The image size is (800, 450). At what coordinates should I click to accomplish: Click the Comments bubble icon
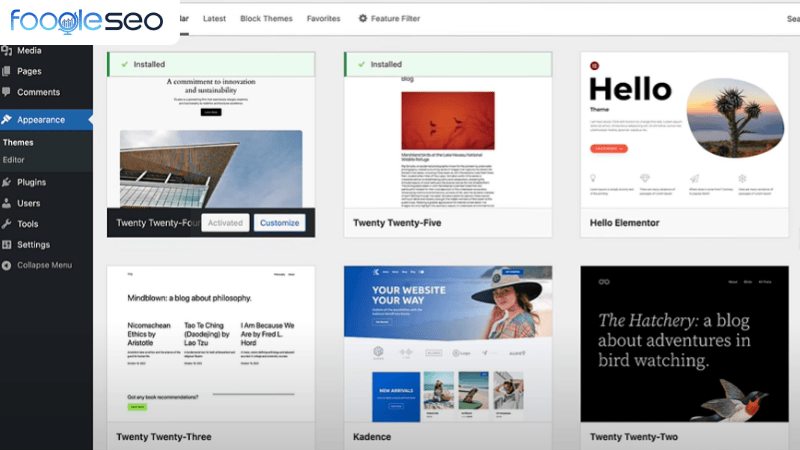coord(6,92)
